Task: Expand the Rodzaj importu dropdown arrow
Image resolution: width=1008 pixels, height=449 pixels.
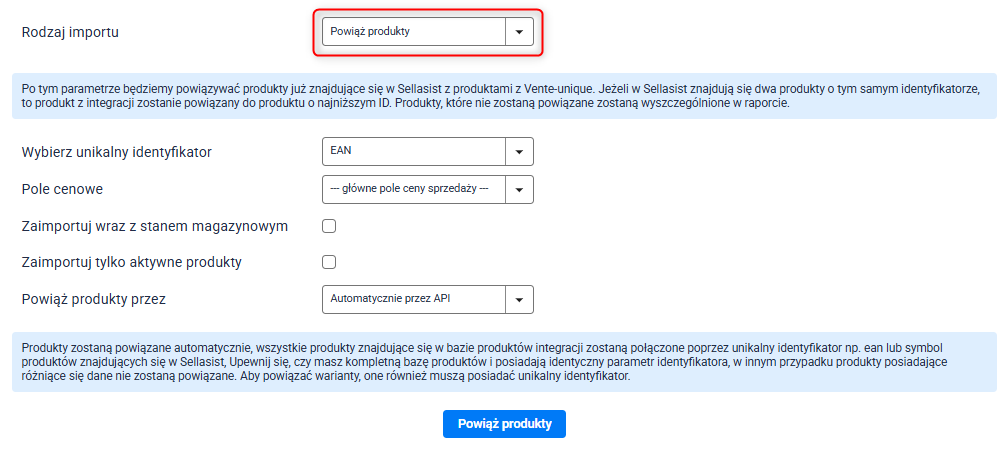Action: (519, 32)
